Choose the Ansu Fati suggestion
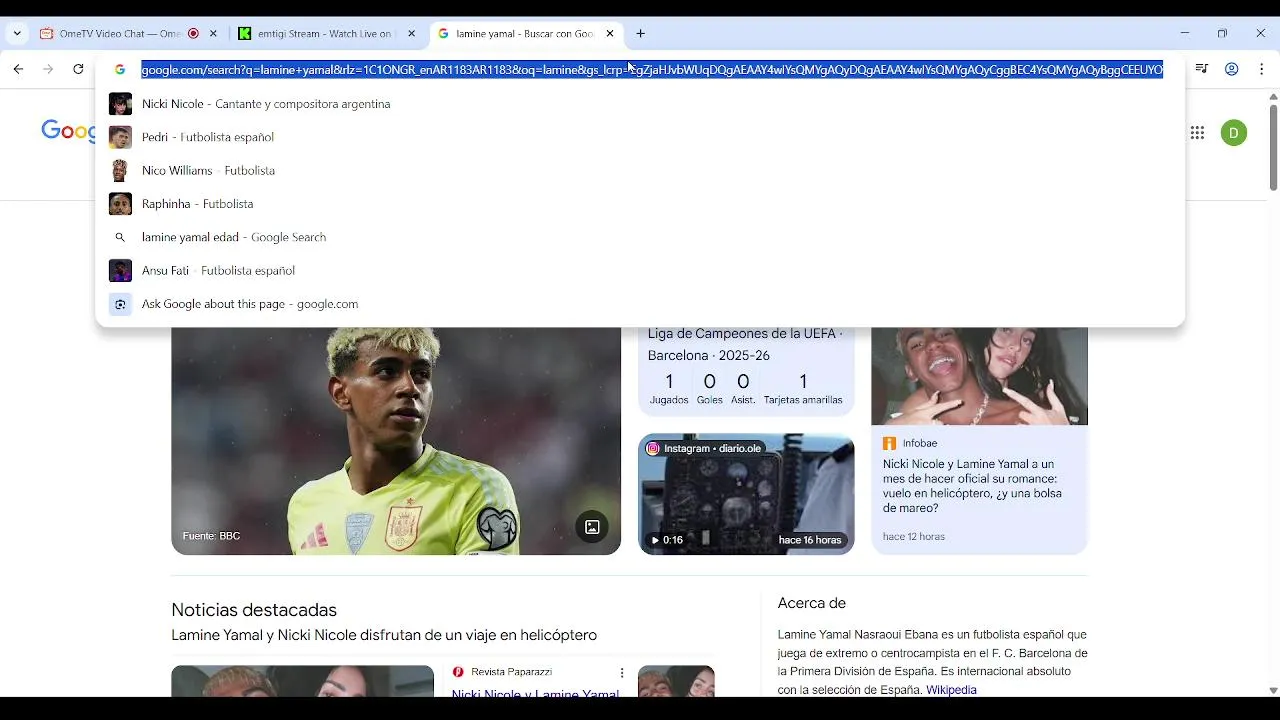This screenshot has width=1280, height=720. click(x=640, y=270)
